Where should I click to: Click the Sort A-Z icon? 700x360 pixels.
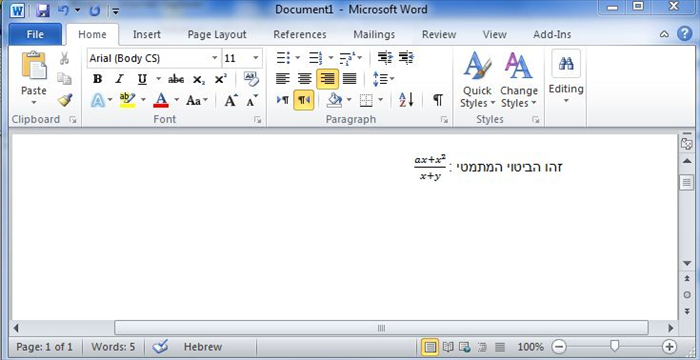point(406,100)
